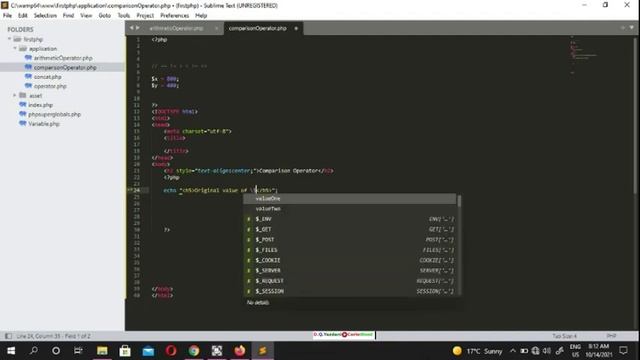Open index.php from the sidebar
This screenshot has width=640, height=360.
coord(40,105)
